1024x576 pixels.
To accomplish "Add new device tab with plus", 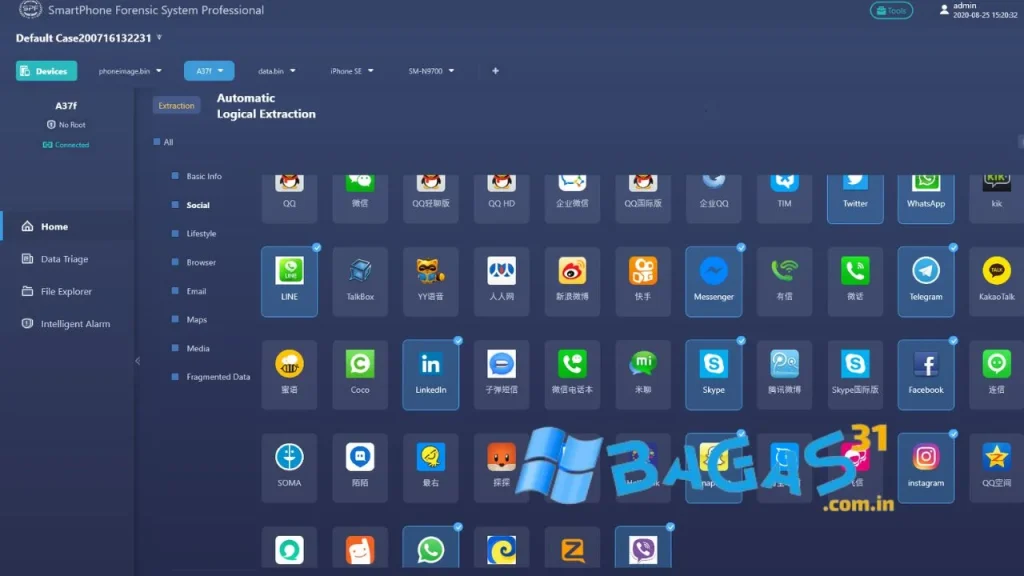I will pyautogui.click(x=495, y=71).
